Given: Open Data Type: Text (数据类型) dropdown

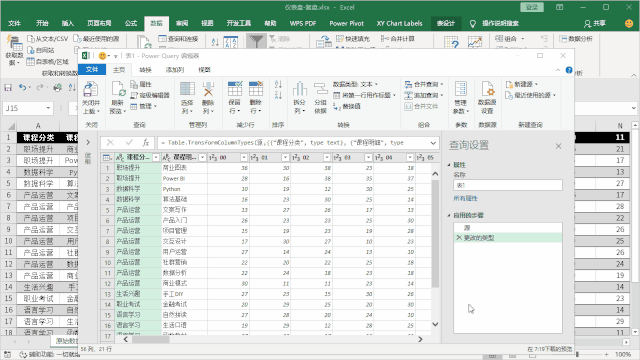Looking at the screenshot, I should pyautogui.click(x=356, y=84).
